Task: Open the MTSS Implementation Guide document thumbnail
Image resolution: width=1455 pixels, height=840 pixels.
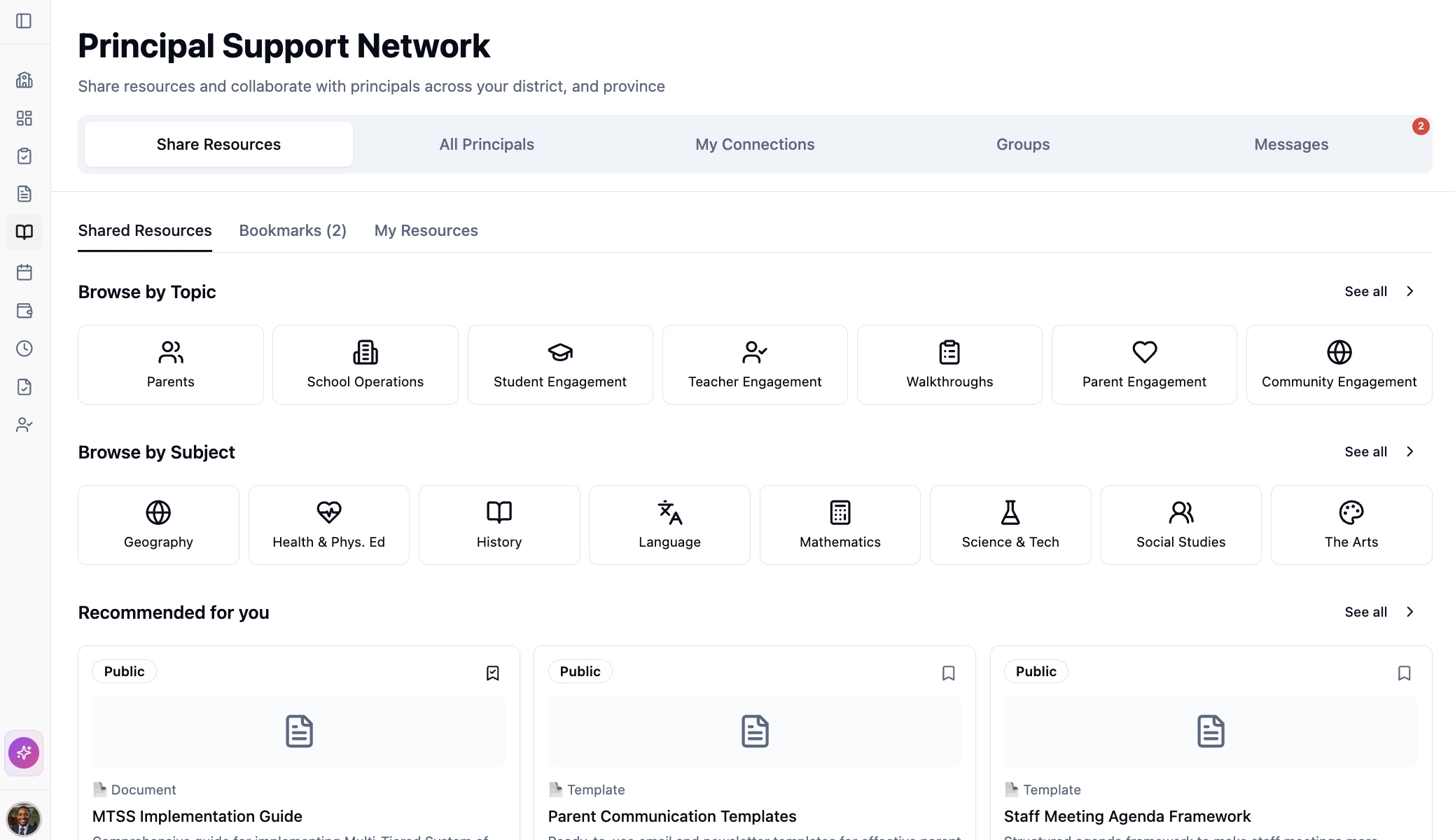Action: tap(299, 731)
